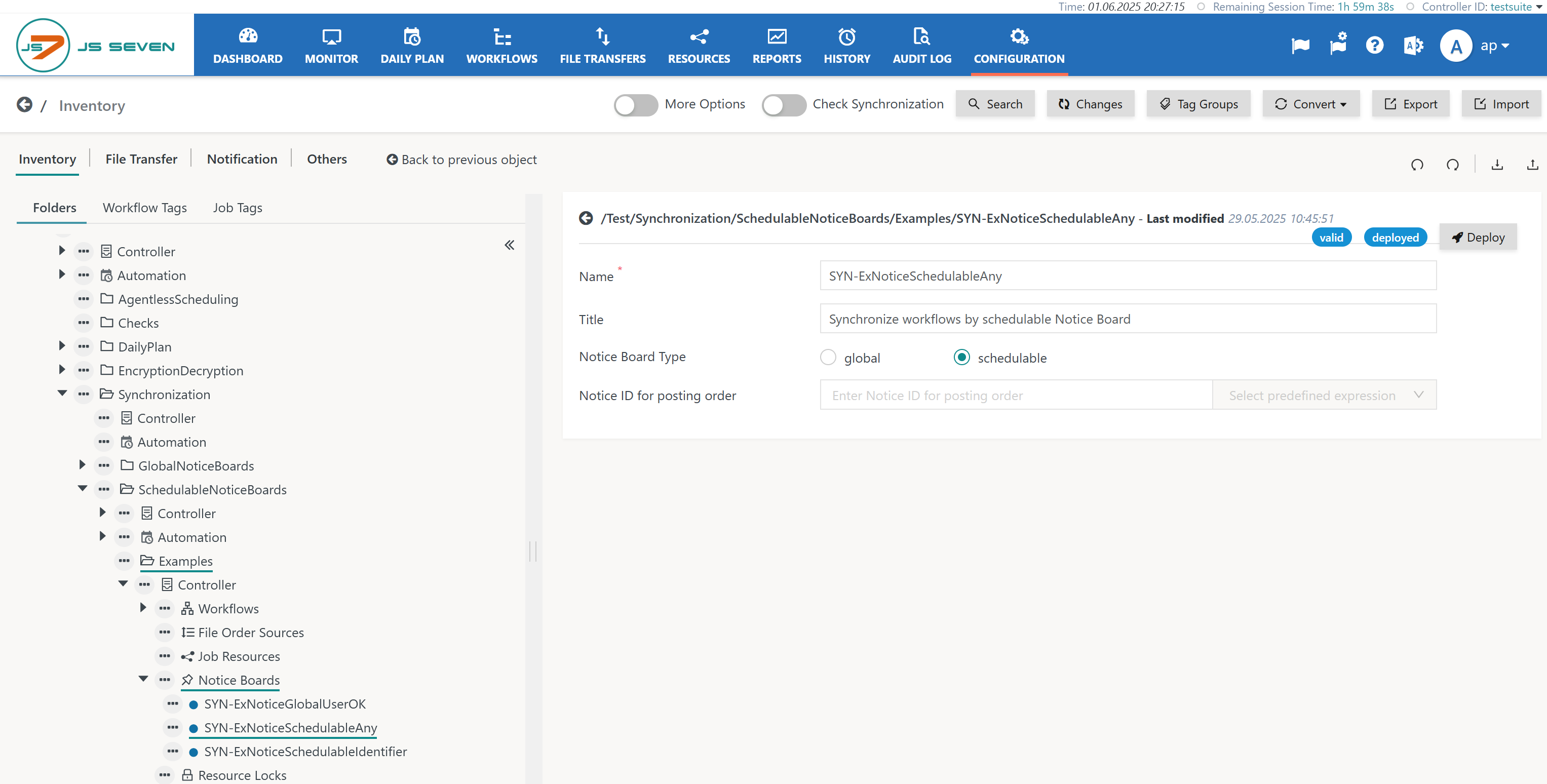Click the Import button
This screenshot has height=784, width=1547.
[1501, 104]
